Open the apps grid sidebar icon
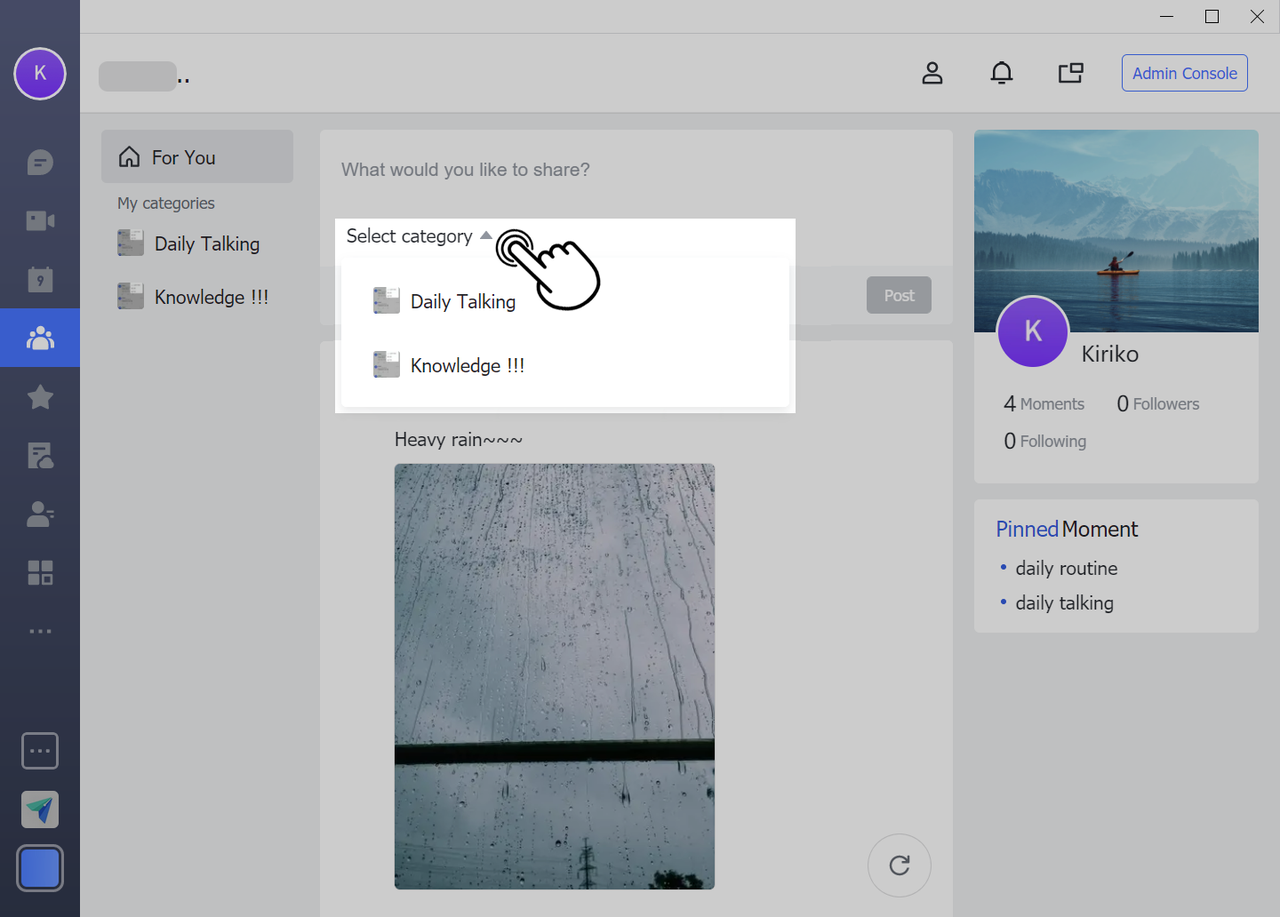The image size is (1280, 917). pyautogui.click(x=40, y=573)
